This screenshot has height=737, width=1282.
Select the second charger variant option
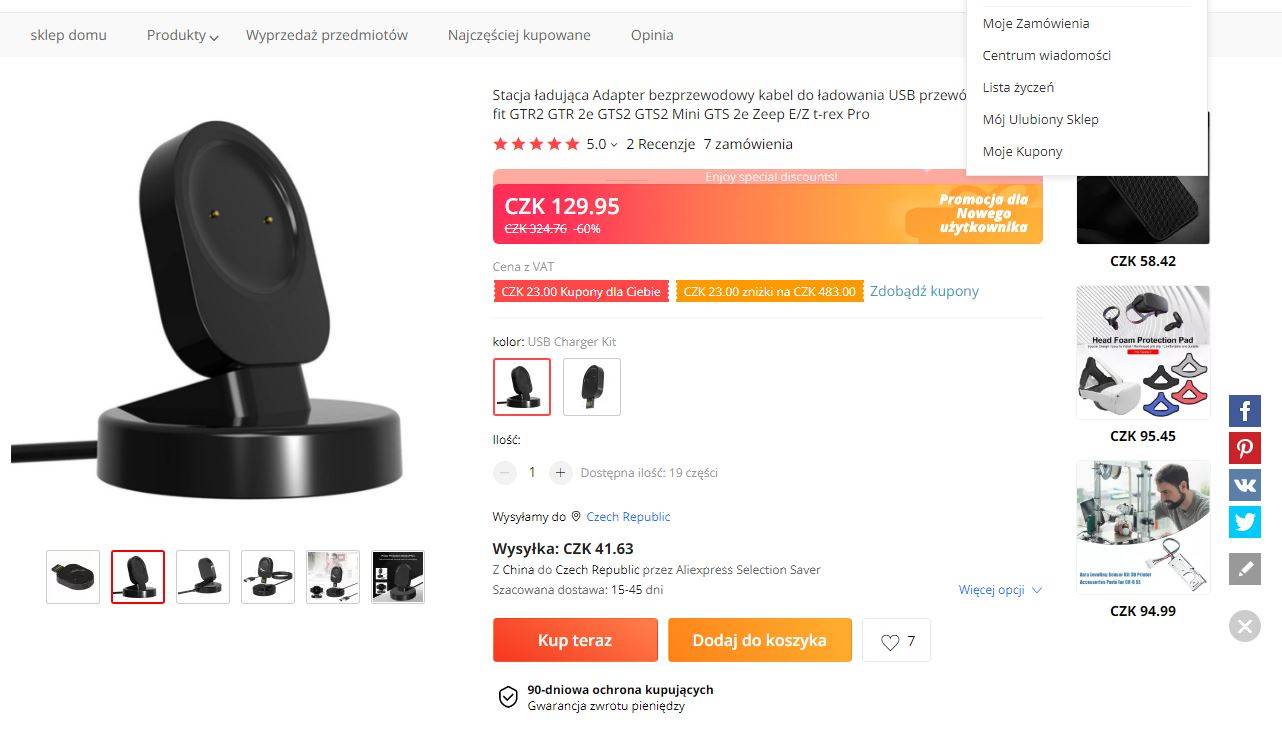(592, 387)
